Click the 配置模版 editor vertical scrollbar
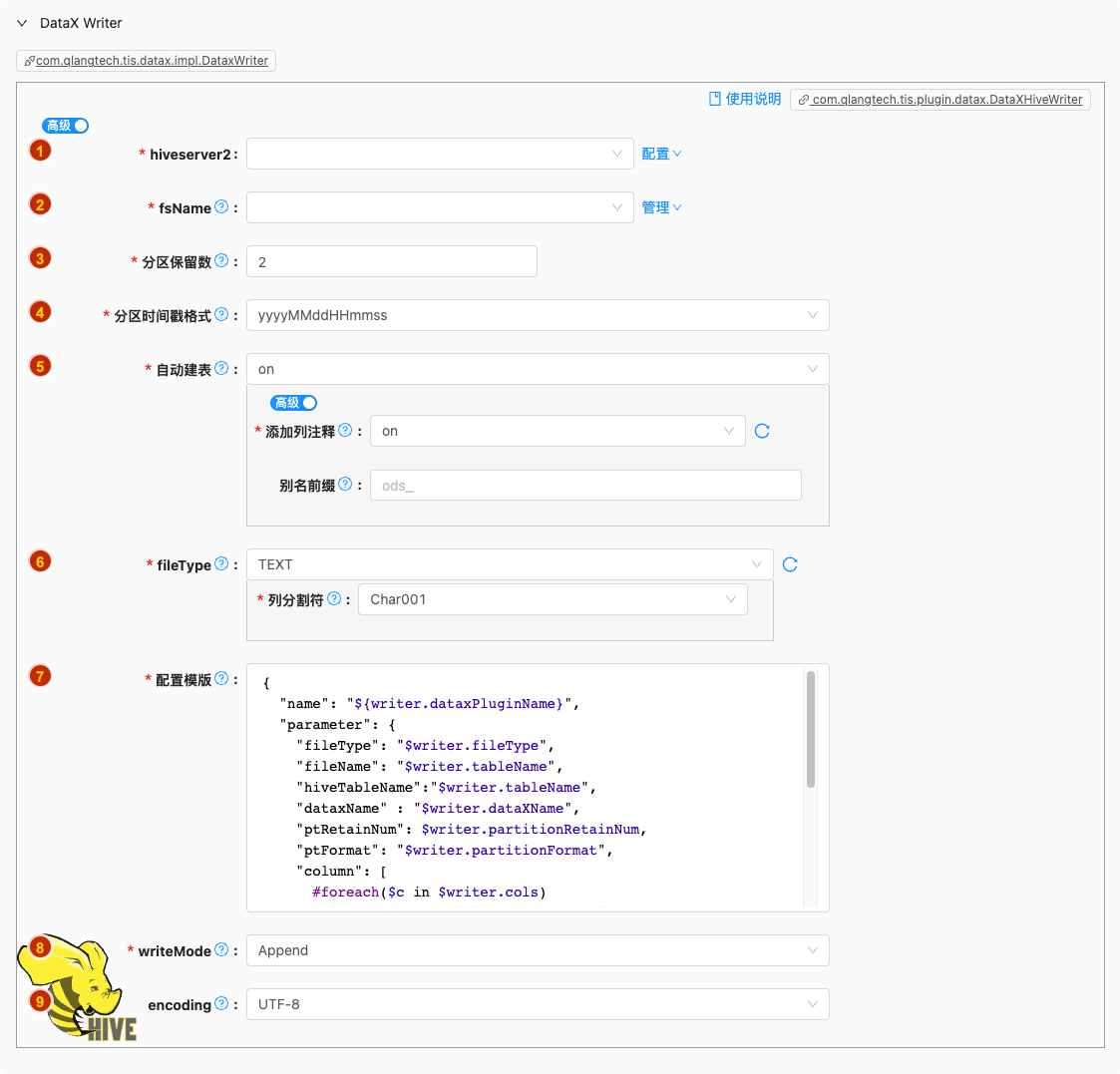This screenshot has width=1120, height=1074. click(811, 729)
